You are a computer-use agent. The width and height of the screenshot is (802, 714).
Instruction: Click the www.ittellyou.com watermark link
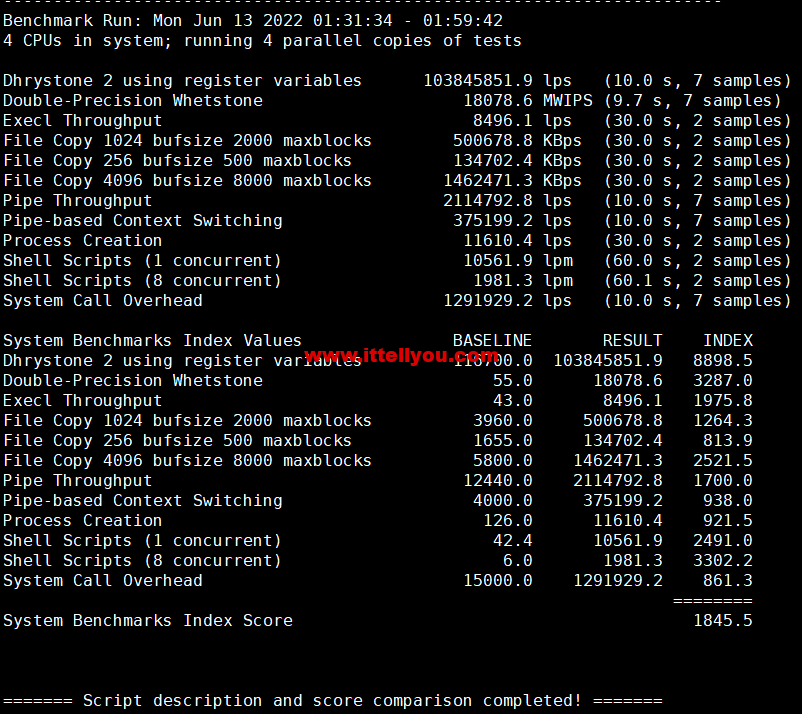point(401,355)
